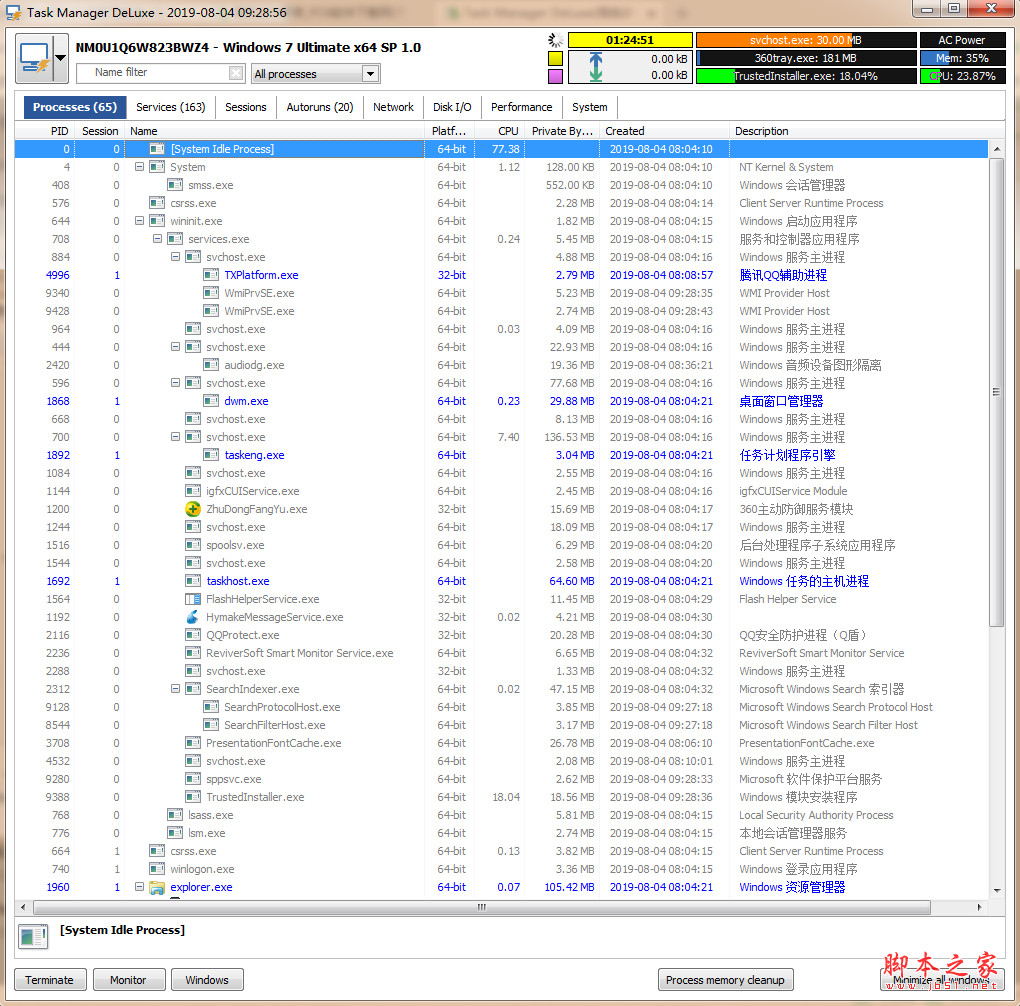
Task: Click the QQProtect.exe process icon
Action: click(193, 634)
